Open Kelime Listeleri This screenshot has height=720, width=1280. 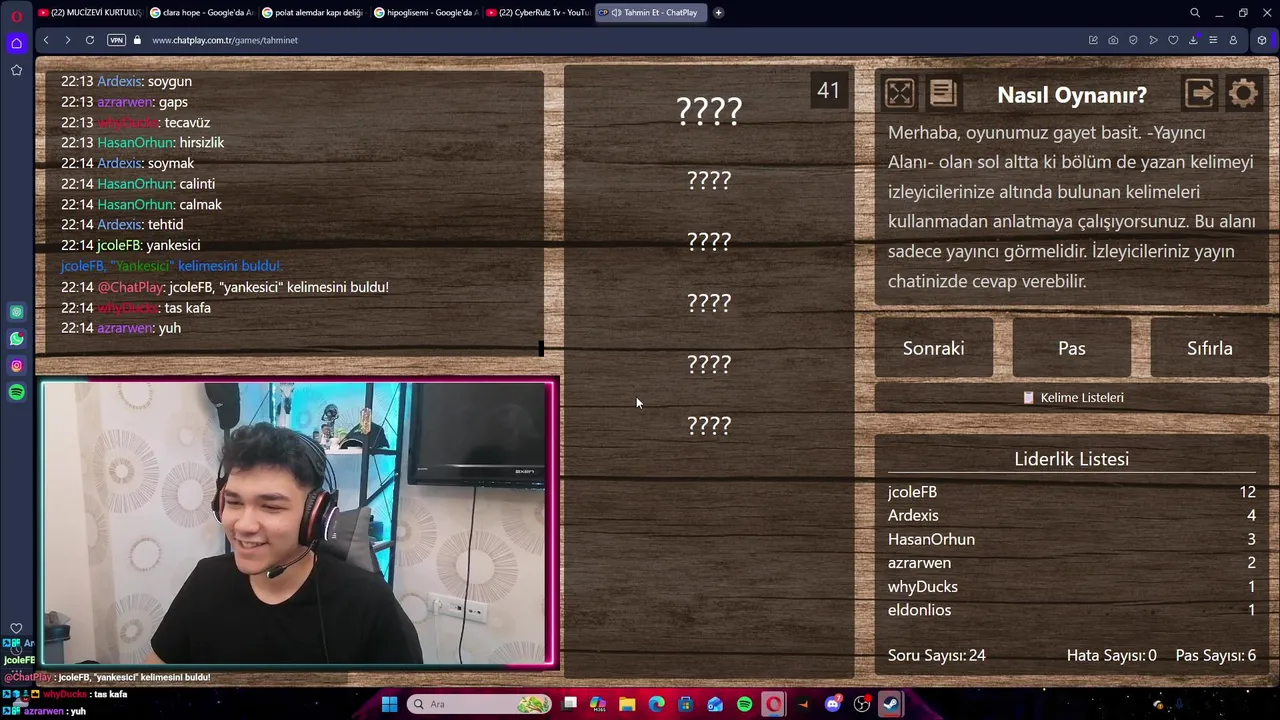click(1072, 398)
